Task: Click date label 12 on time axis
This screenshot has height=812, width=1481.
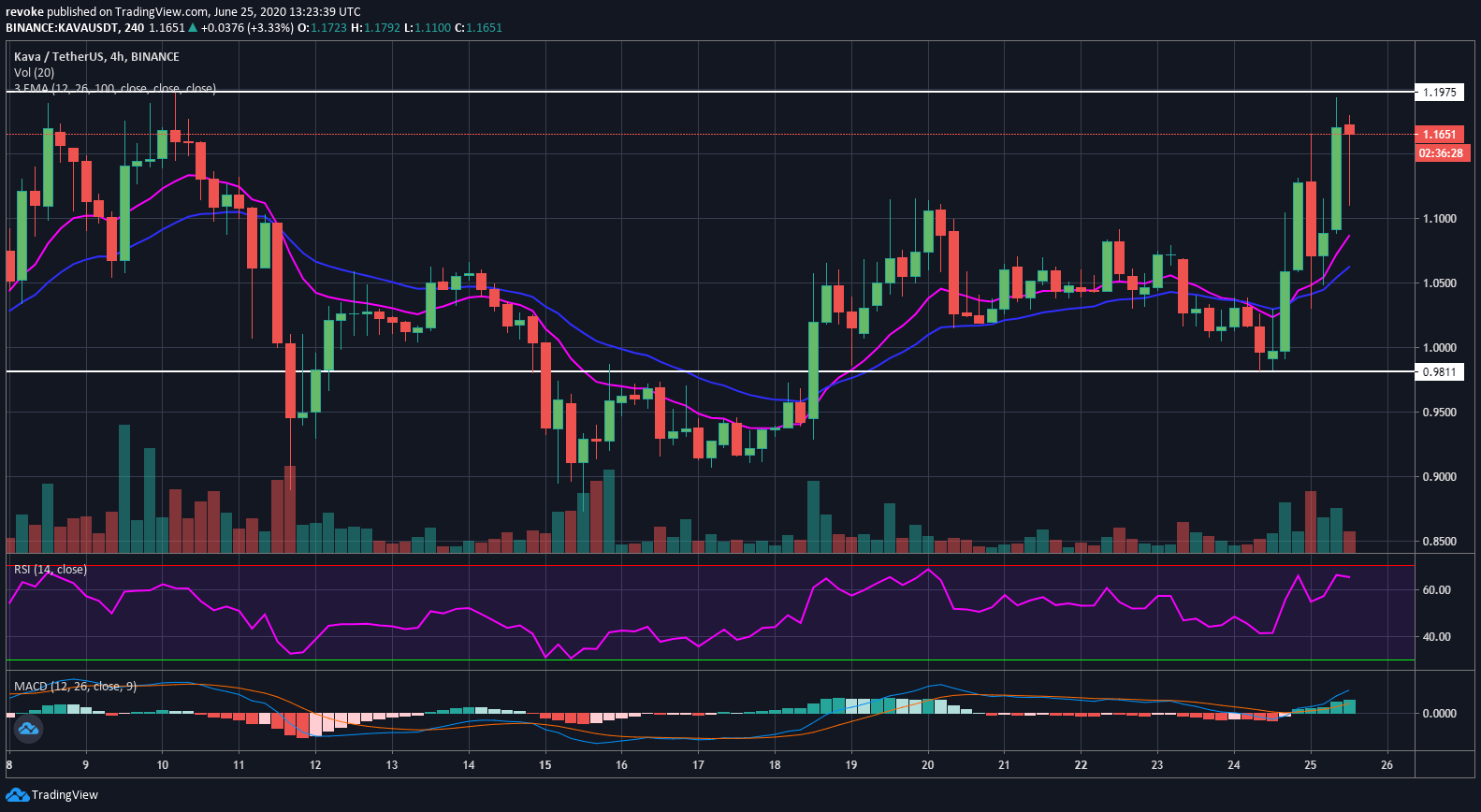Action: point(315,765)
